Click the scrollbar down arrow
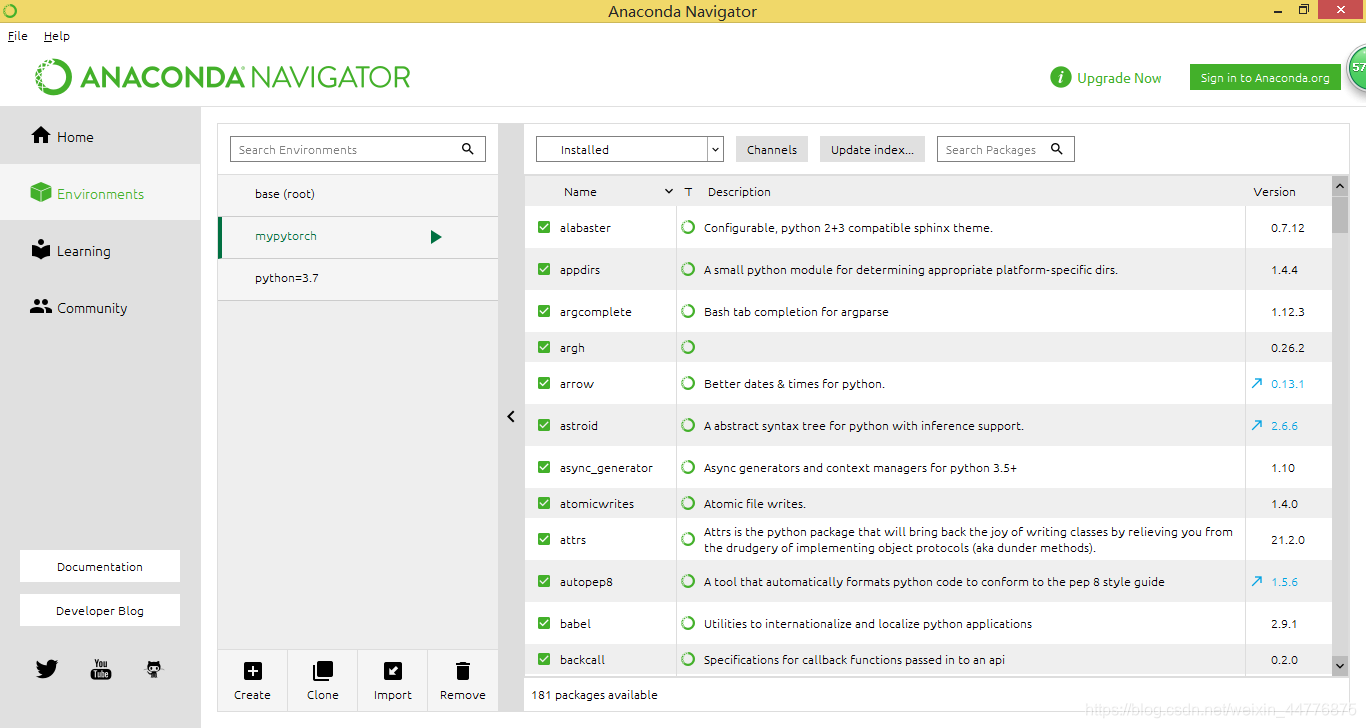Screen dimensions: 1366x728 click(1340, 665)
